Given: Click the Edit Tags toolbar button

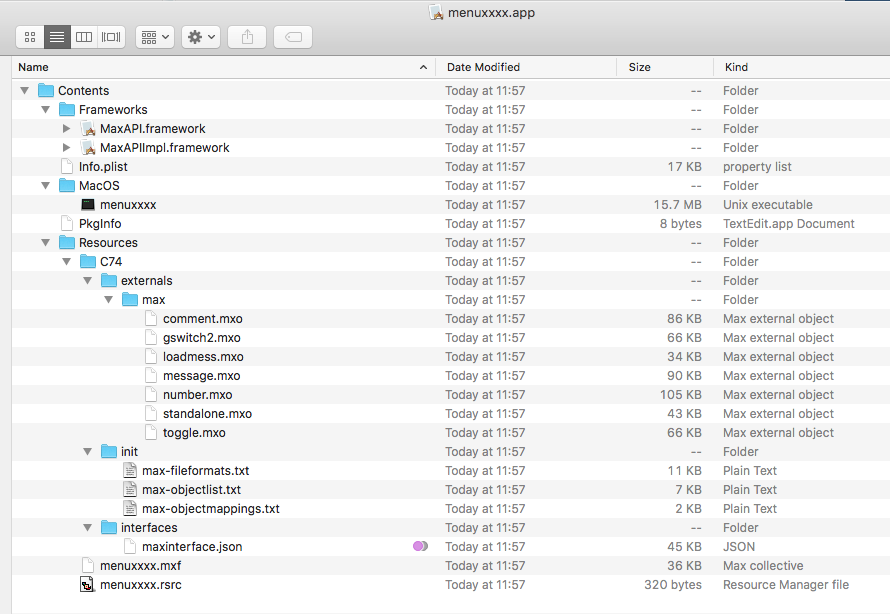Looking at the screenshot, I should (293, 37).
